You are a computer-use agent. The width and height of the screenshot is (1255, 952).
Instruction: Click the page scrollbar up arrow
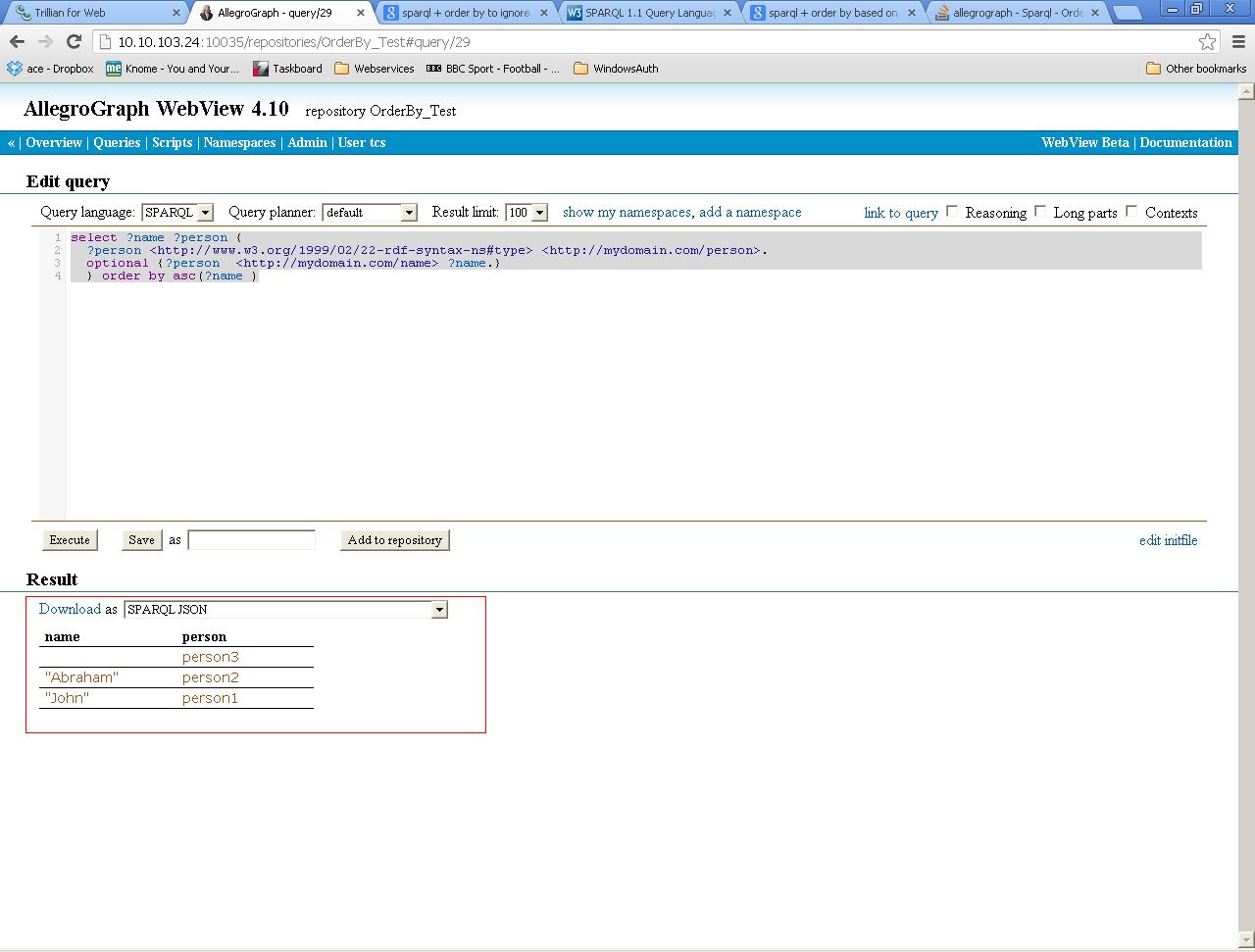tap(1246, 92)
